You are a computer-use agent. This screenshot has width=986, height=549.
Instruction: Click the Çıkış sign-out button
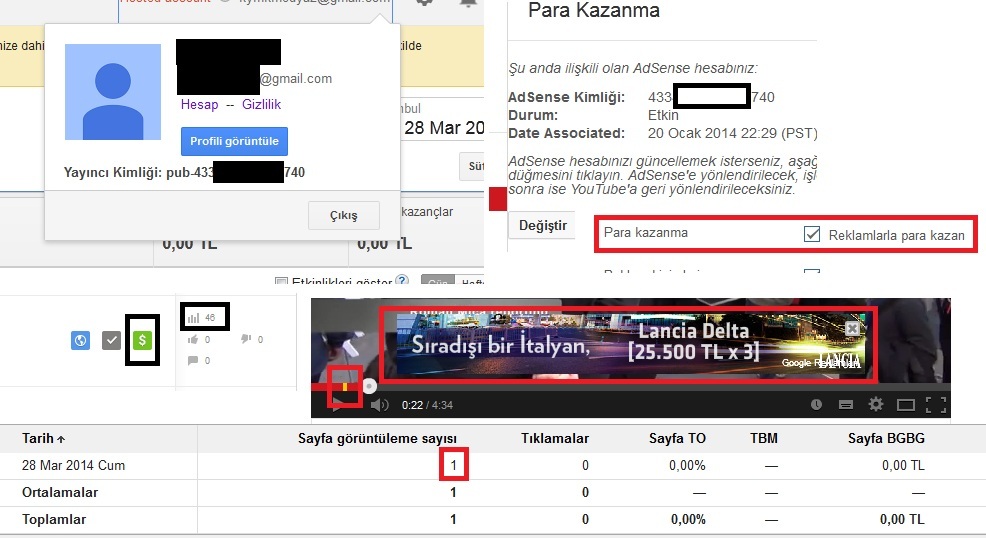(343, 216)
